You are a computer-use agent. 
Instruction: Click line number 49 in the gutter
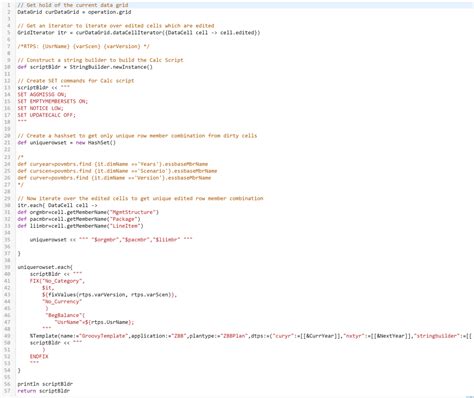pos(8,336)
